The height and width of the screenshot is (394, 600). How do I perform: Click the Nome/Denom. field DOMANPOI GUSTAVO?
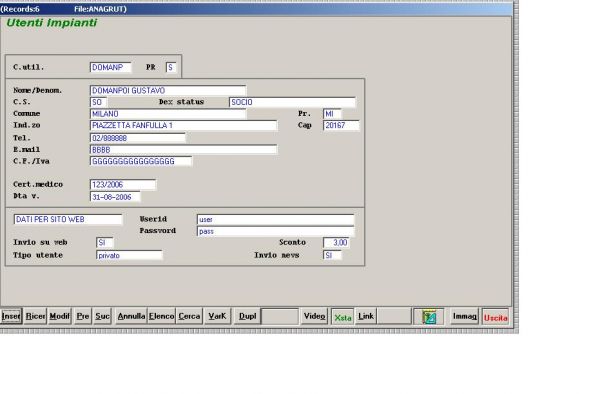pyautogui.click(x=168, y=91)
